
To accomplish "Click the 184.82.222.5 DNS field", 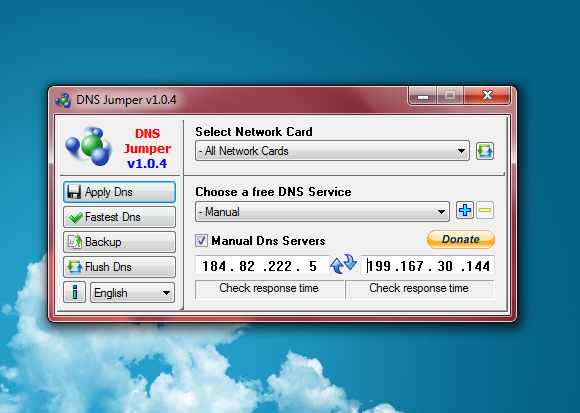I will point(262,266).
